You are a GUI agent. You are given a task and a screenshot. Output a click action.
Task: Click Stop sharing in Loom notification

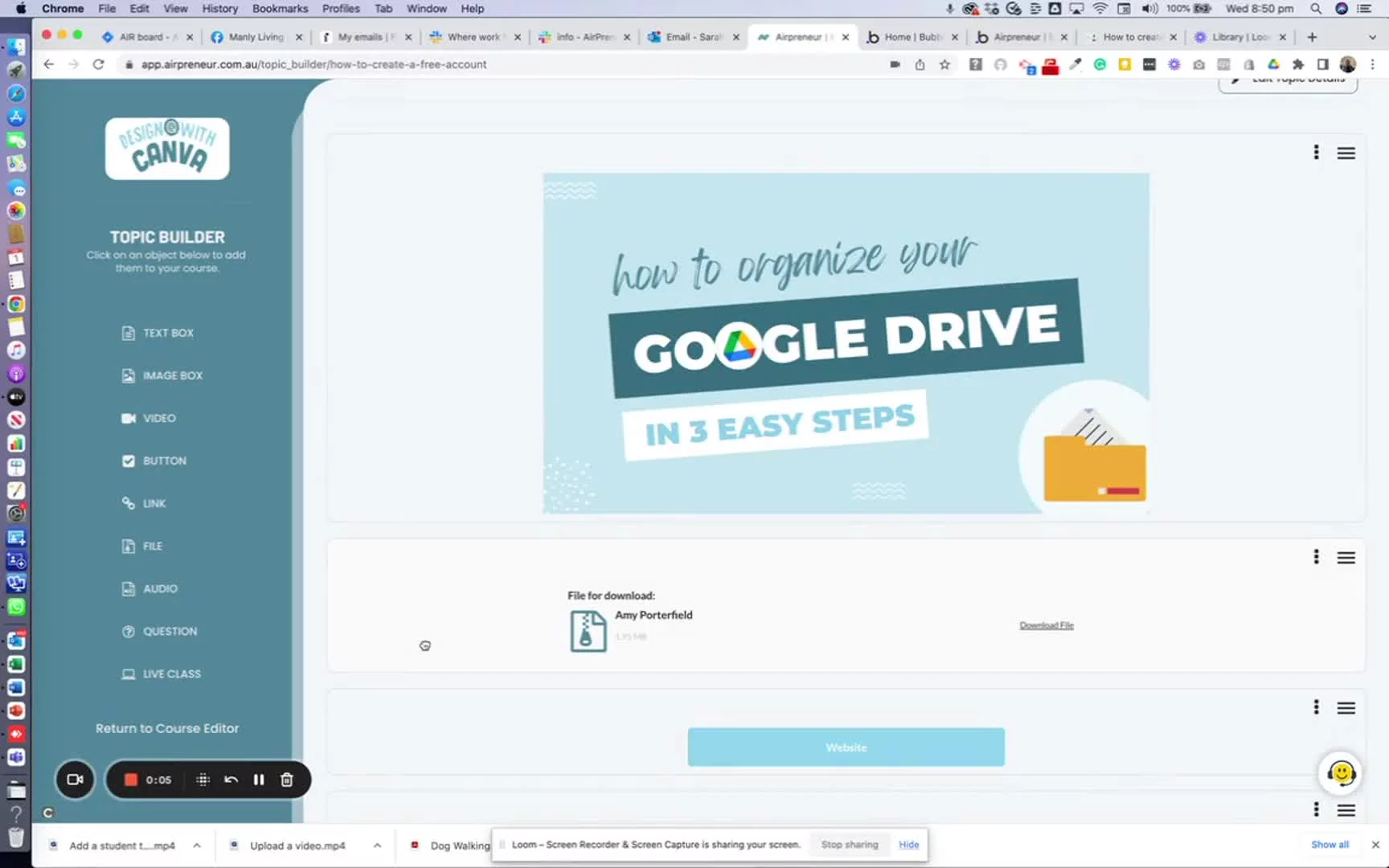tap(850, 845)
